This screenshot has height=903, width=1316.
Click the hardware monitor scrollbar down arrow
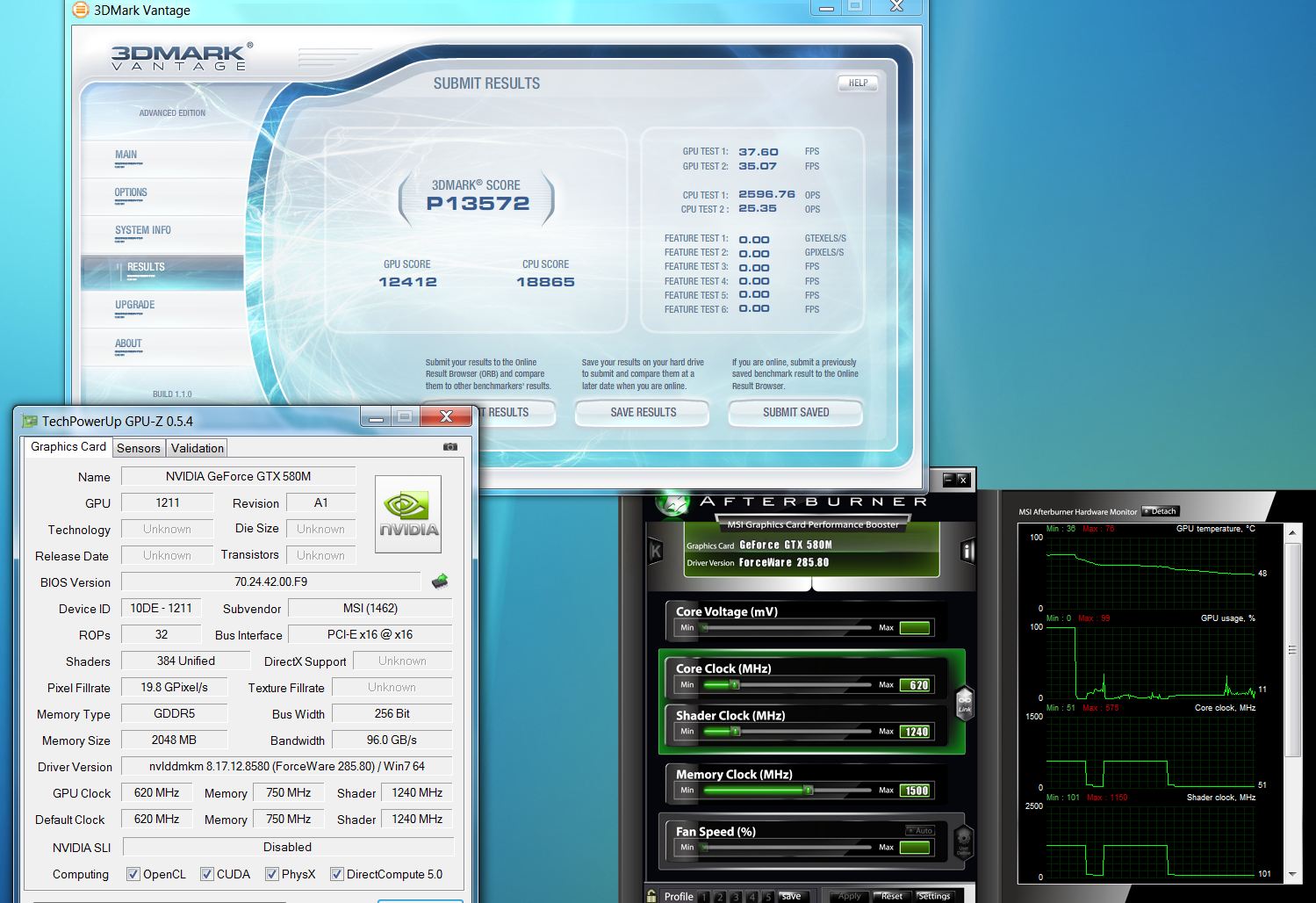pos(1292,876)
